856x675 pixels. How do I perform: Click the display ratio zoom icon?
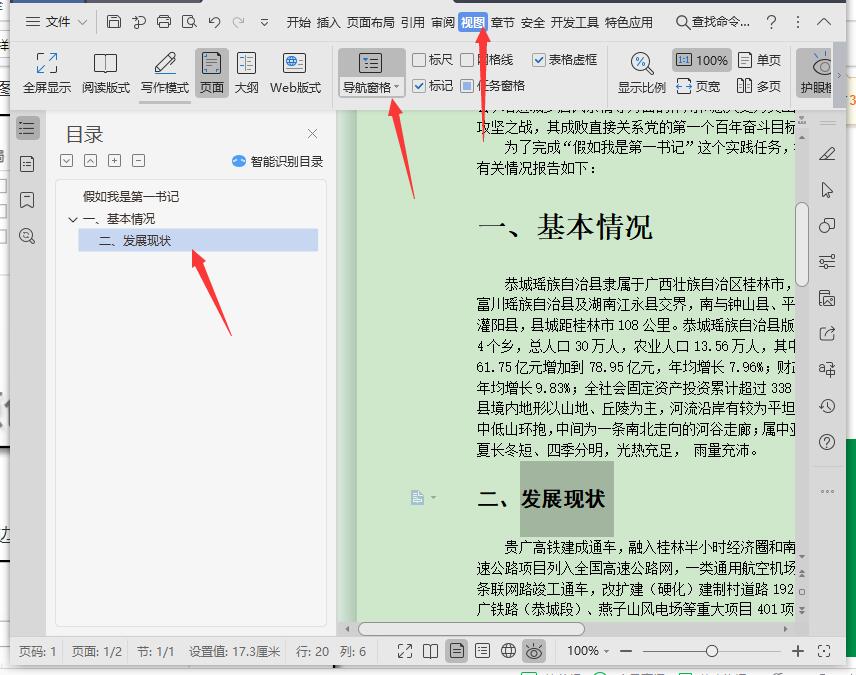click(x=641, y=64)
